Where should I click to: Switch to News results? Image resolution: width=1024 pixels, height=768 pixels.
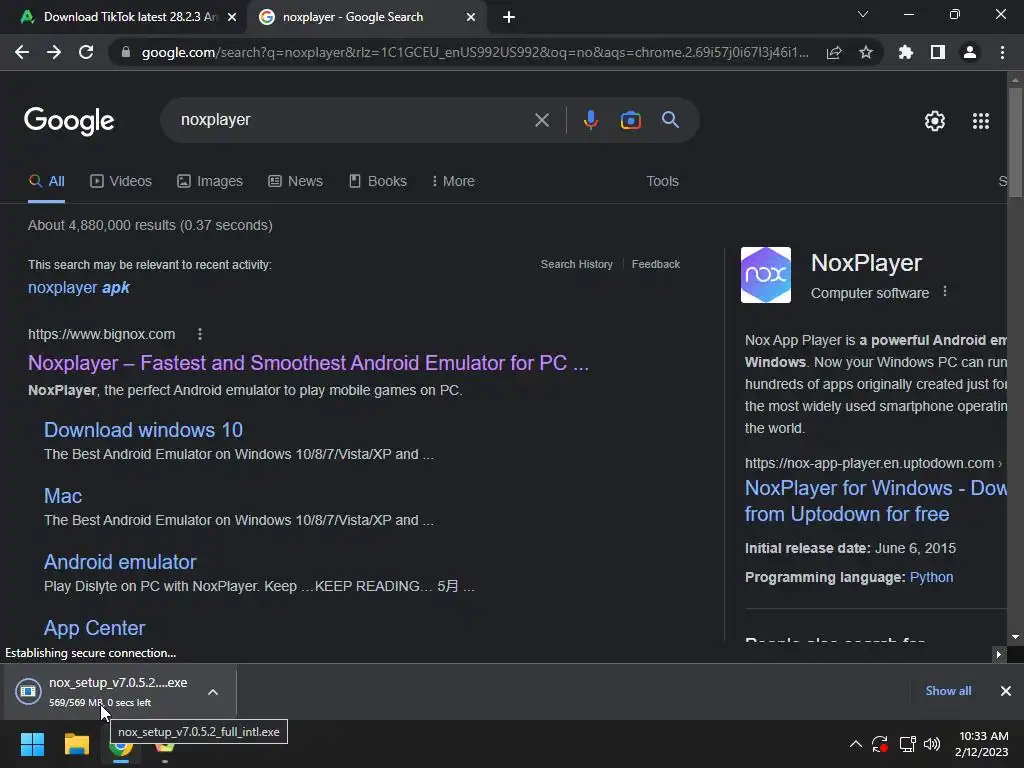295,181
